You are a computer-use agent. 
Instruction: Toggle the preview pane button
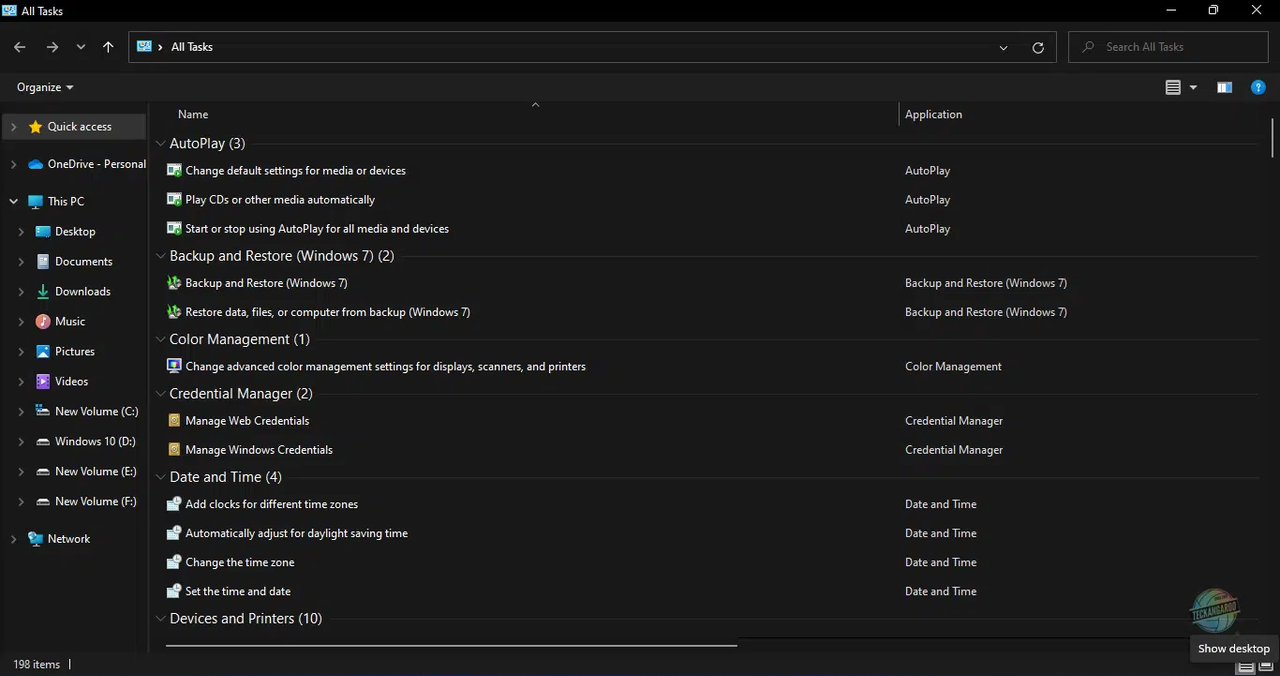(x=1224, y=88)
